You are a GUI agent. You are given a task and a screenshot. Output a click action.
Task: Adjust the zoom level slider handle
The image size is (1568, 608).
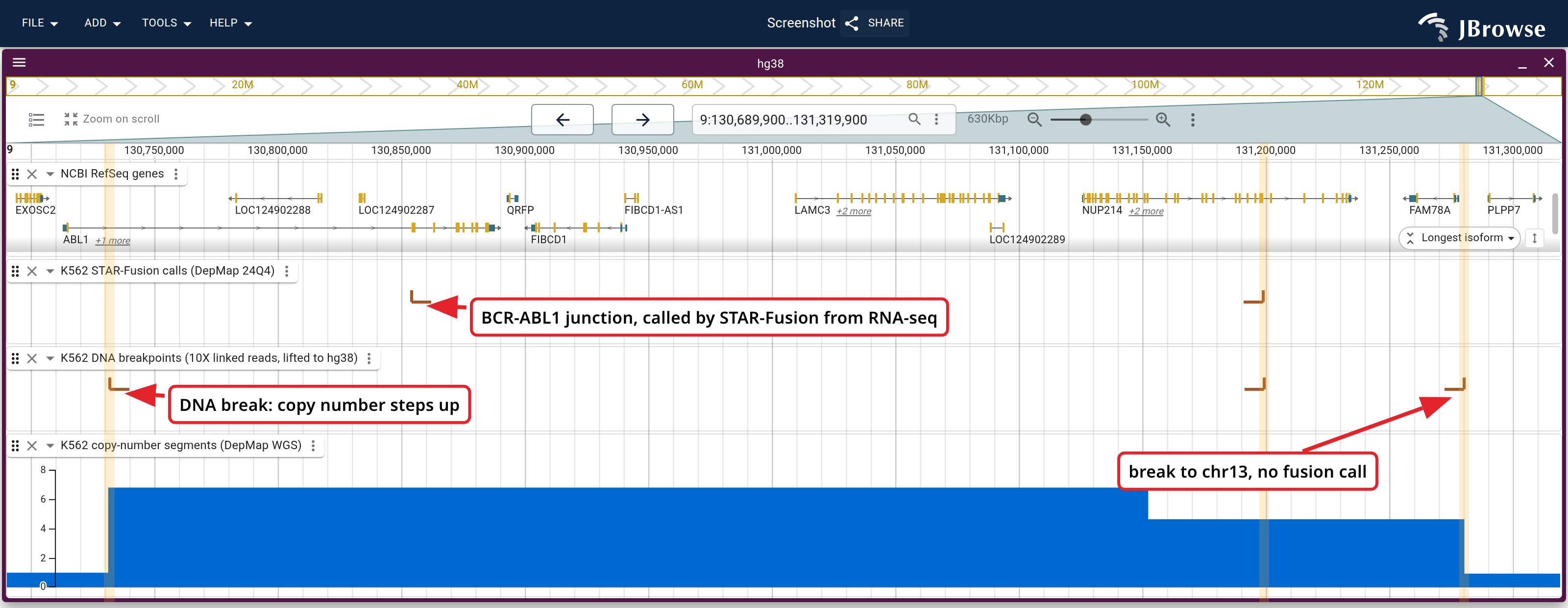[x=1085, y=120]
